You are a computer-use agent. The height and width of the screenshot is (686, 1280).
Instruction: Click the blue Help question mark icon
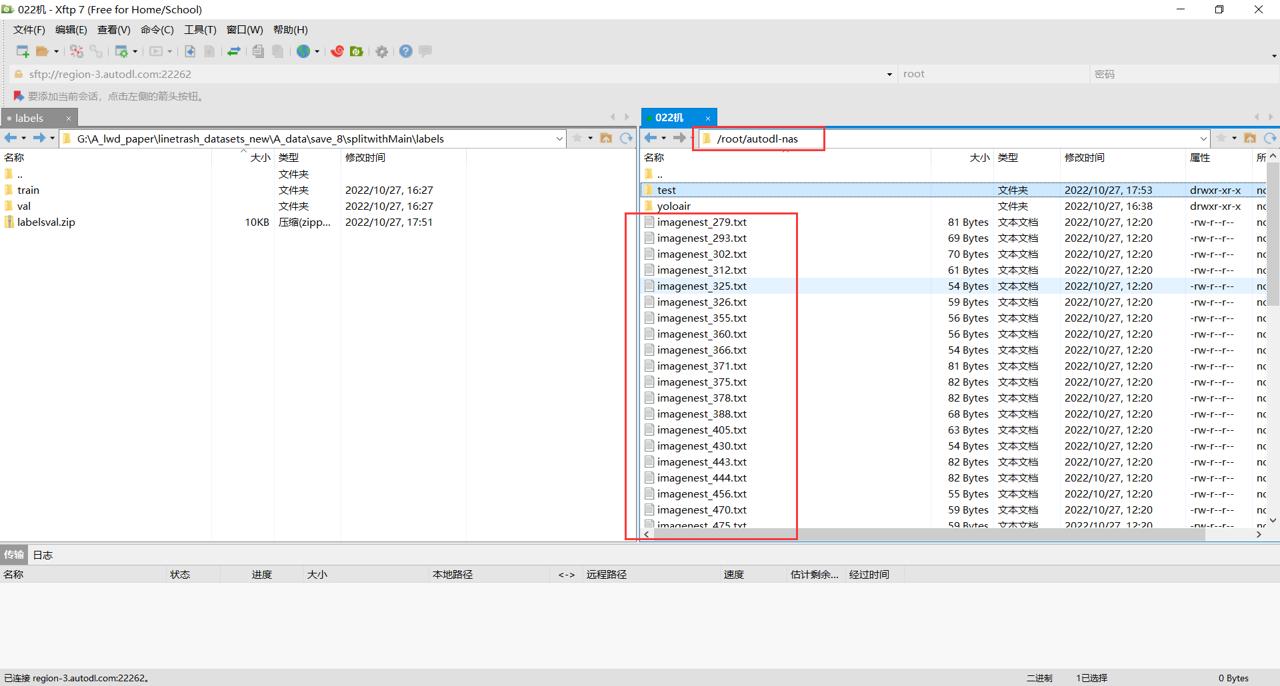coord(406,51)
